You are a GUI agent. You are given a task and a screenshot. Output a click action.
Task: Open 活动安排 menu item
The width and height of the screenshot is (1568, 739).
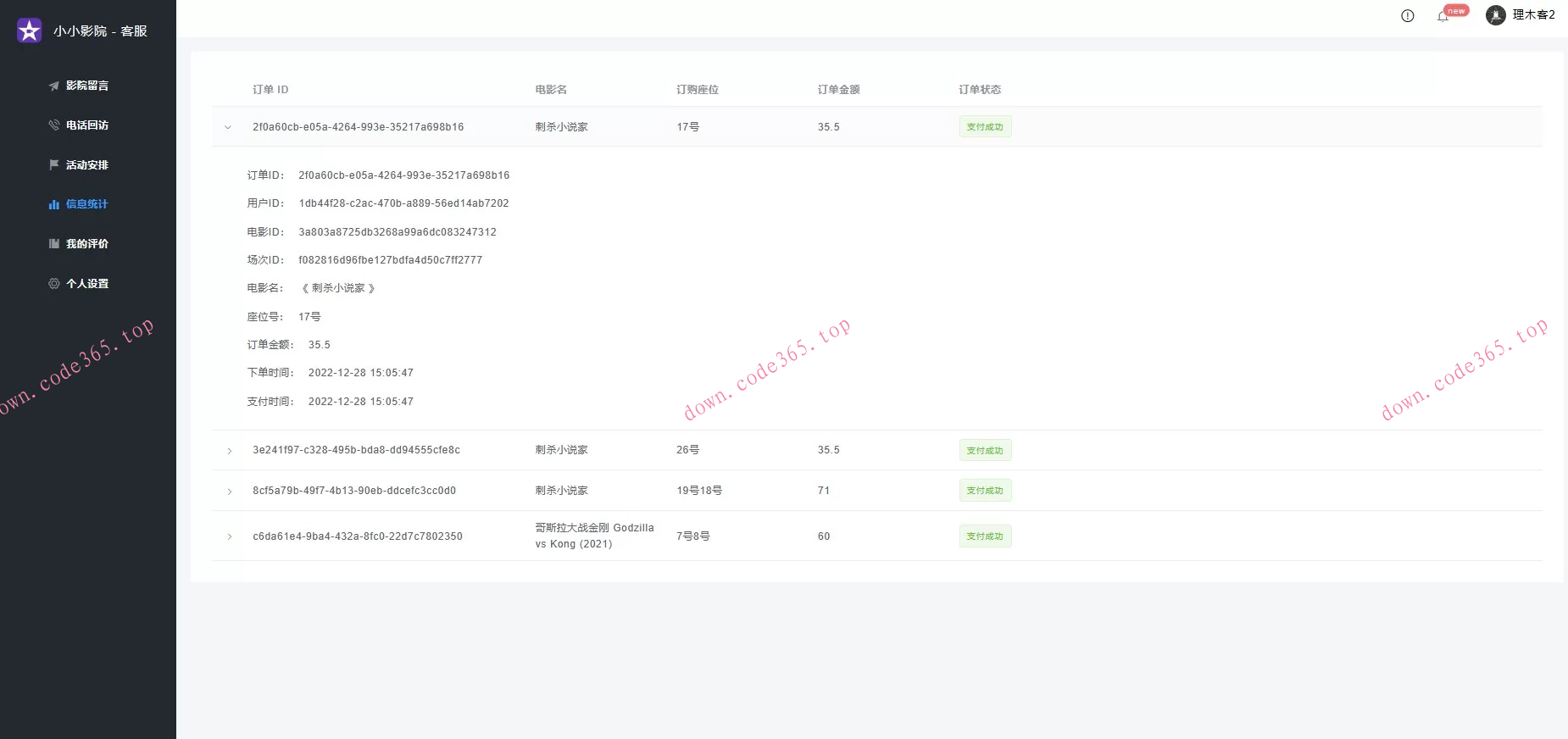pos(88,164)
